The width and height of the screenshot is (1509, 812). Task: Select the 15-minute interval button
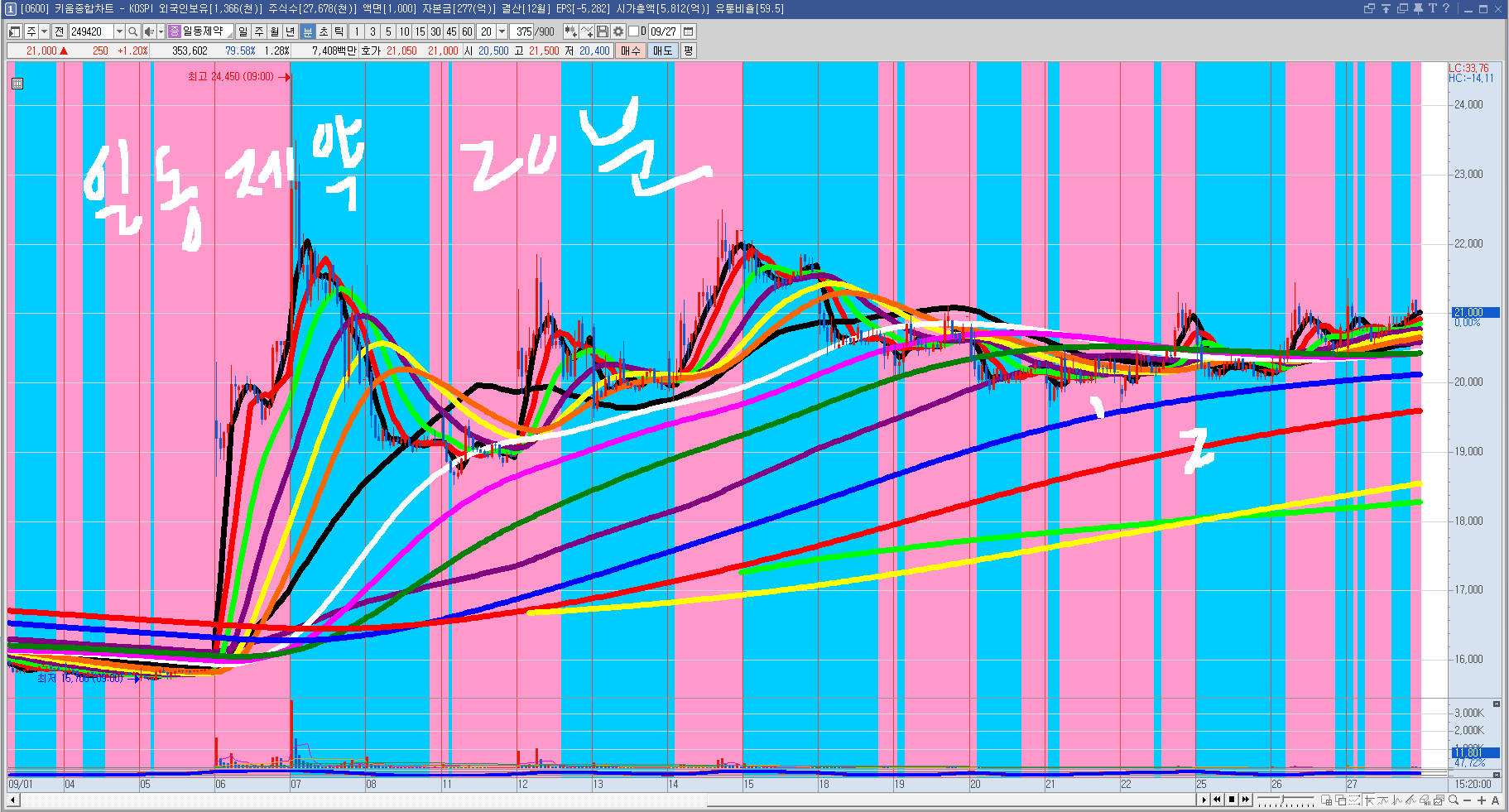pos(420,31)
